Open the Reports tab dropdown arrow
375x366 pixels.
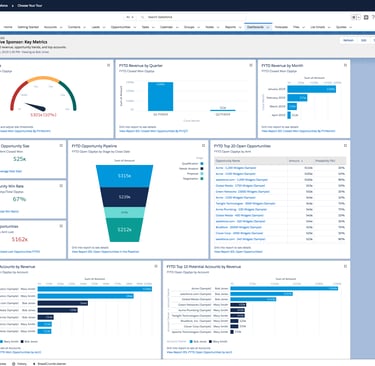point(240,27)
